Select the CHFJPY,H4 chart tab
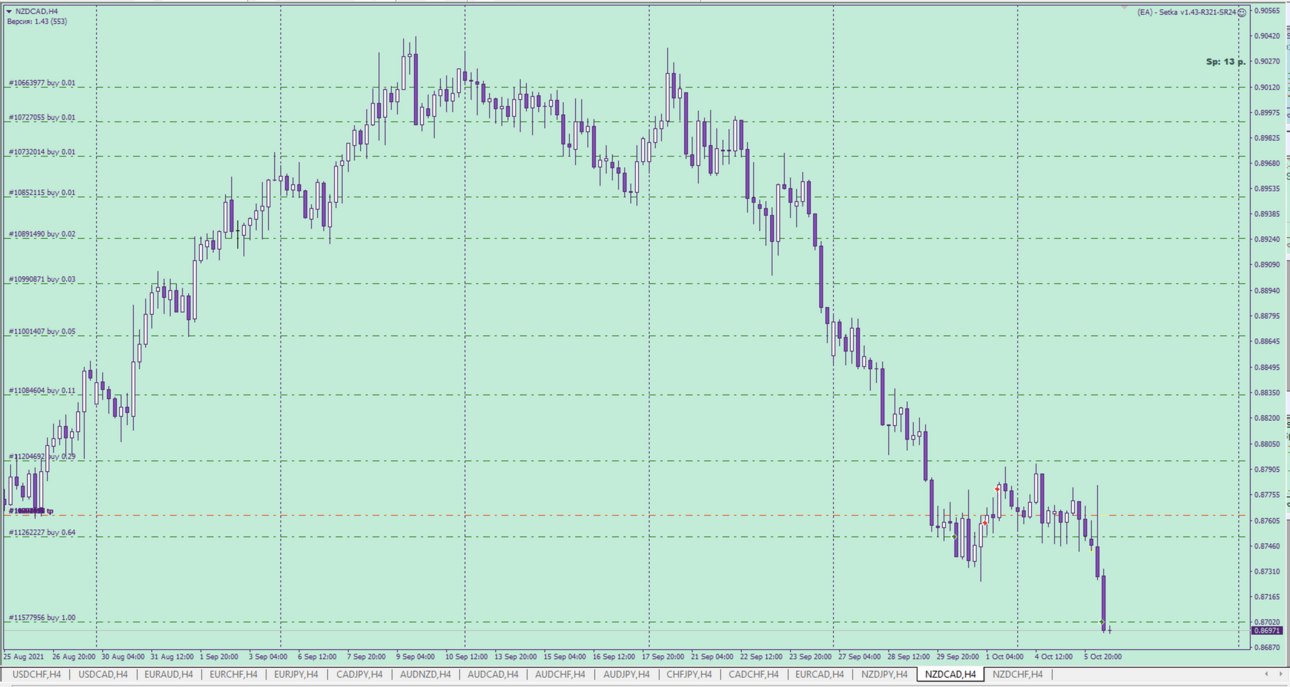 pos(689,674)
